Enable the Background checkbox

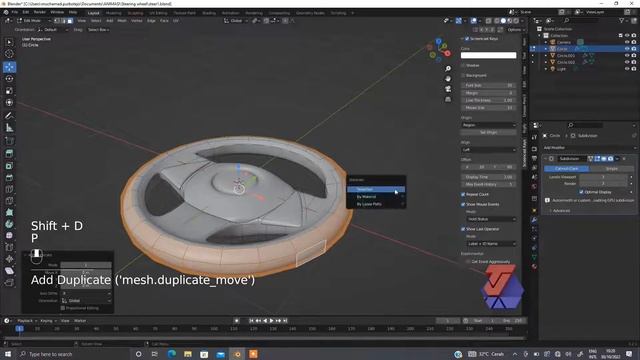coord(463,76)
